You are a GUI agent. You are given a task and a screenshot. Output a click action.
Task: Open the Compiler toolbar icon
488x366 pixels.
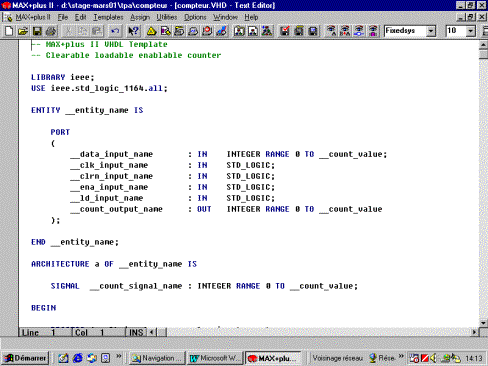pos(179,31)
